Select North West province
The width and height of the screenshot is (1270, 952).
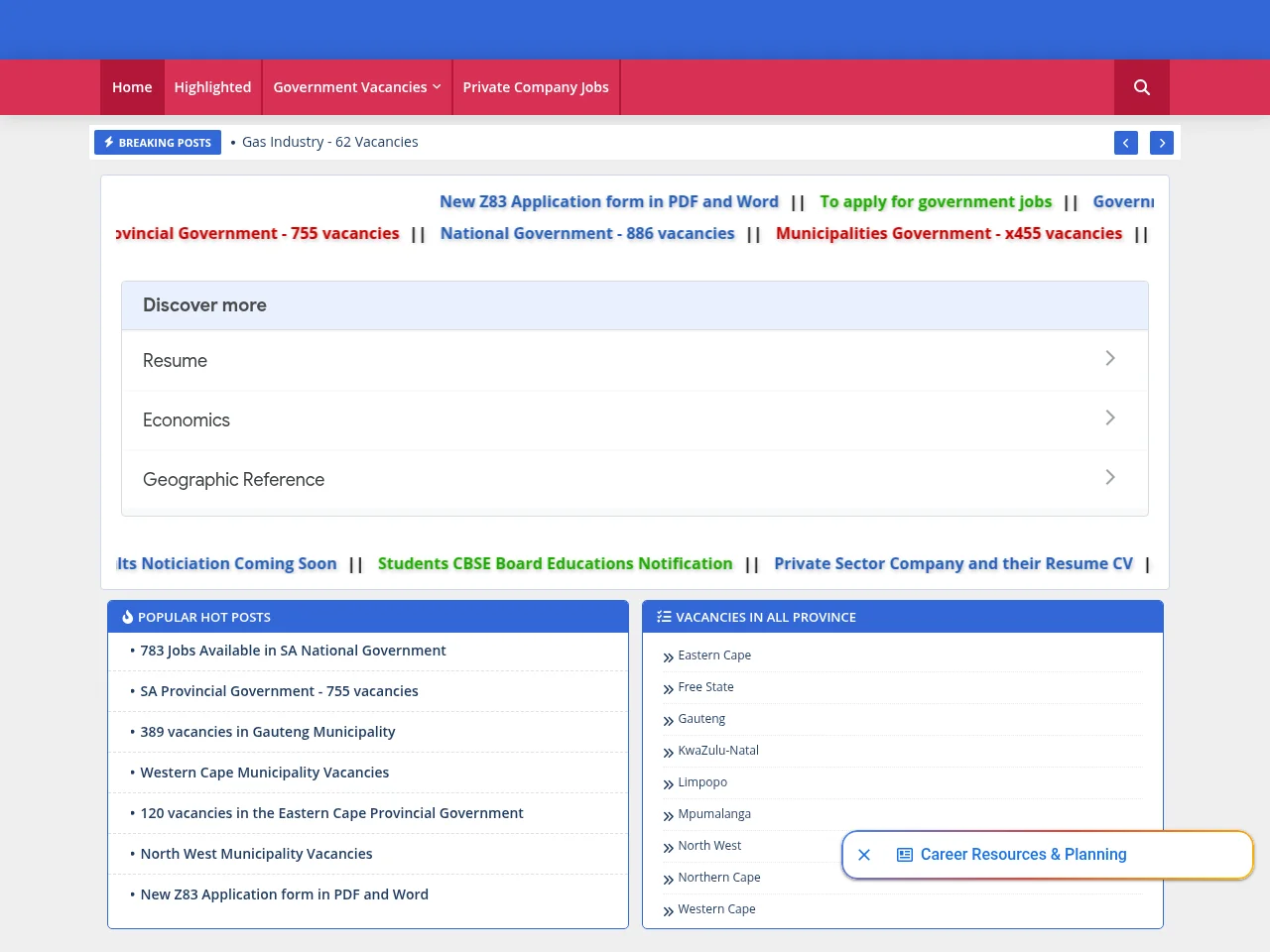point(709,846)
